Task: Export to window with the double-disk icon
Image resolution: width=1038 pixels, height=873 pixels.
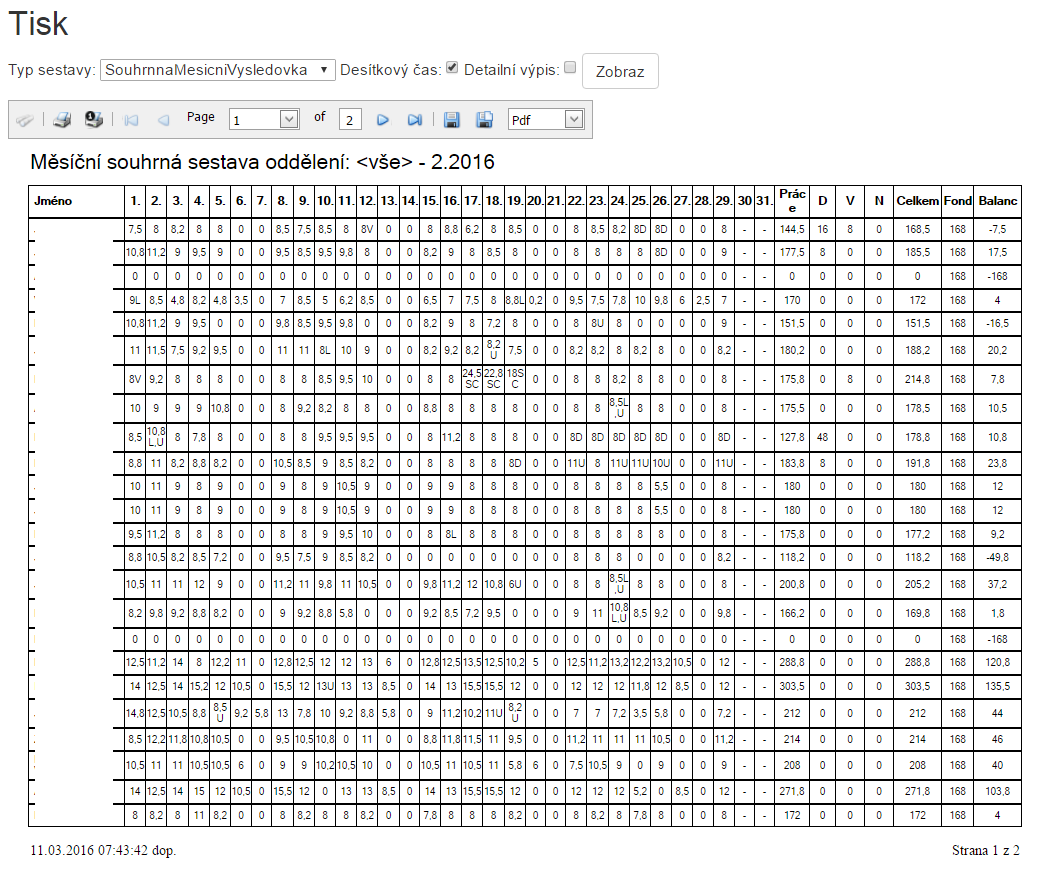Action: tap(485, 120)
